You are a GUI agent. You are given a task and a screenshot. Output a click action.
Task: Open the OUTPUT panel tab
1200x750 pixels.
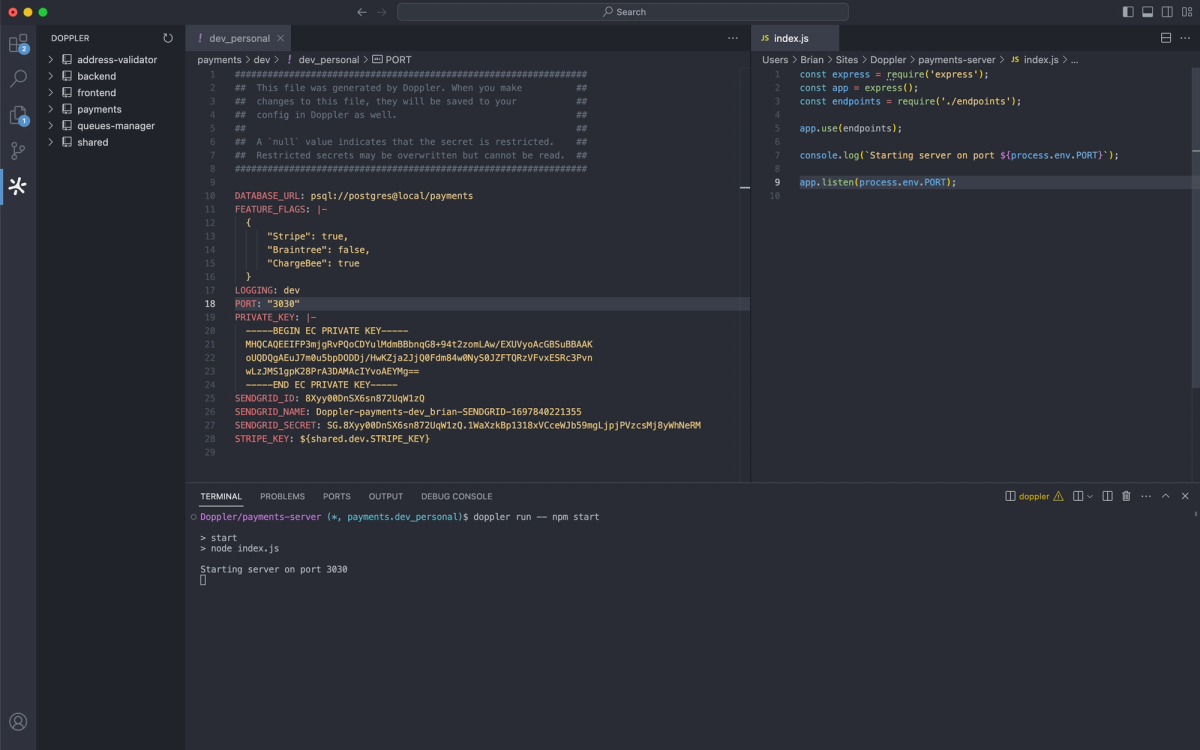(385, 496)
